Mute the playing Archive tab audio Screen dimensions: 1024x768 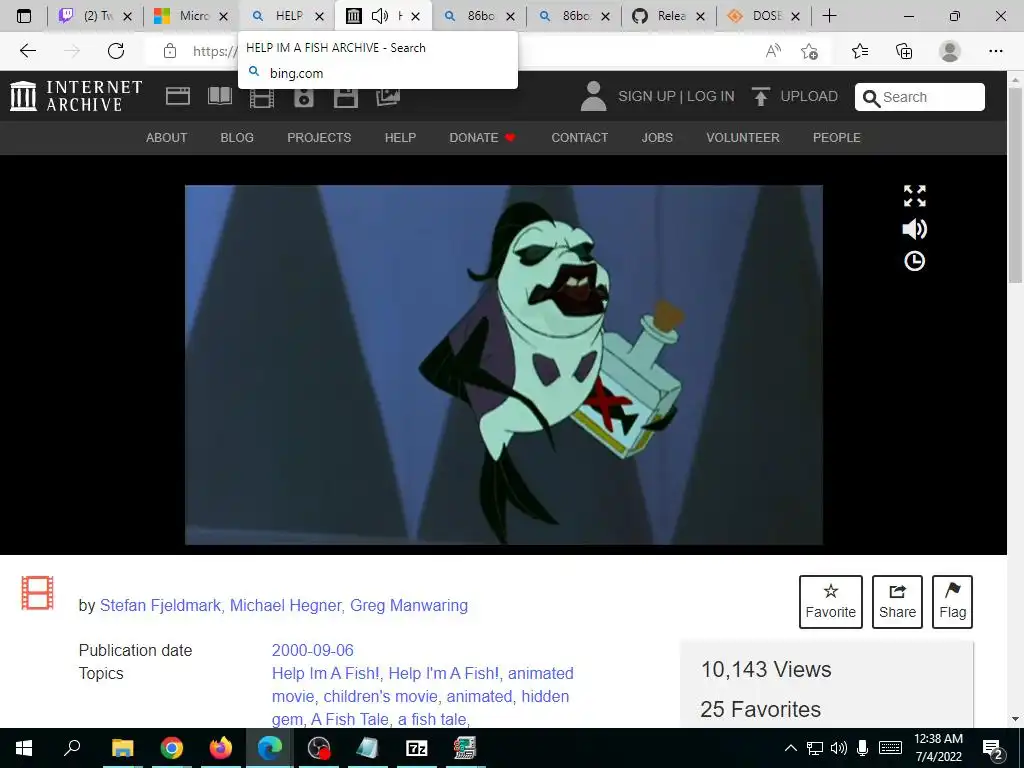point(379,16)
